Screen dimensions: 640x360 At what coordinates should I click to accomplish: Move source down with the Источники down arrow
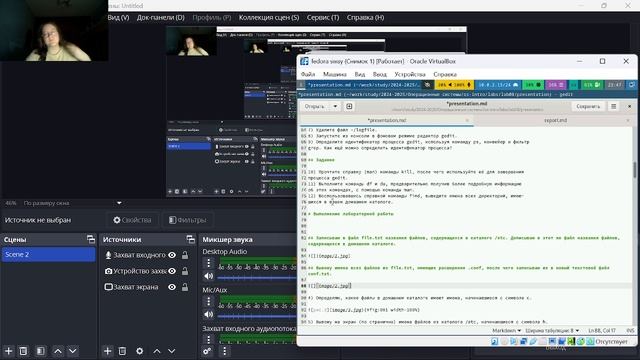[171, 351]
